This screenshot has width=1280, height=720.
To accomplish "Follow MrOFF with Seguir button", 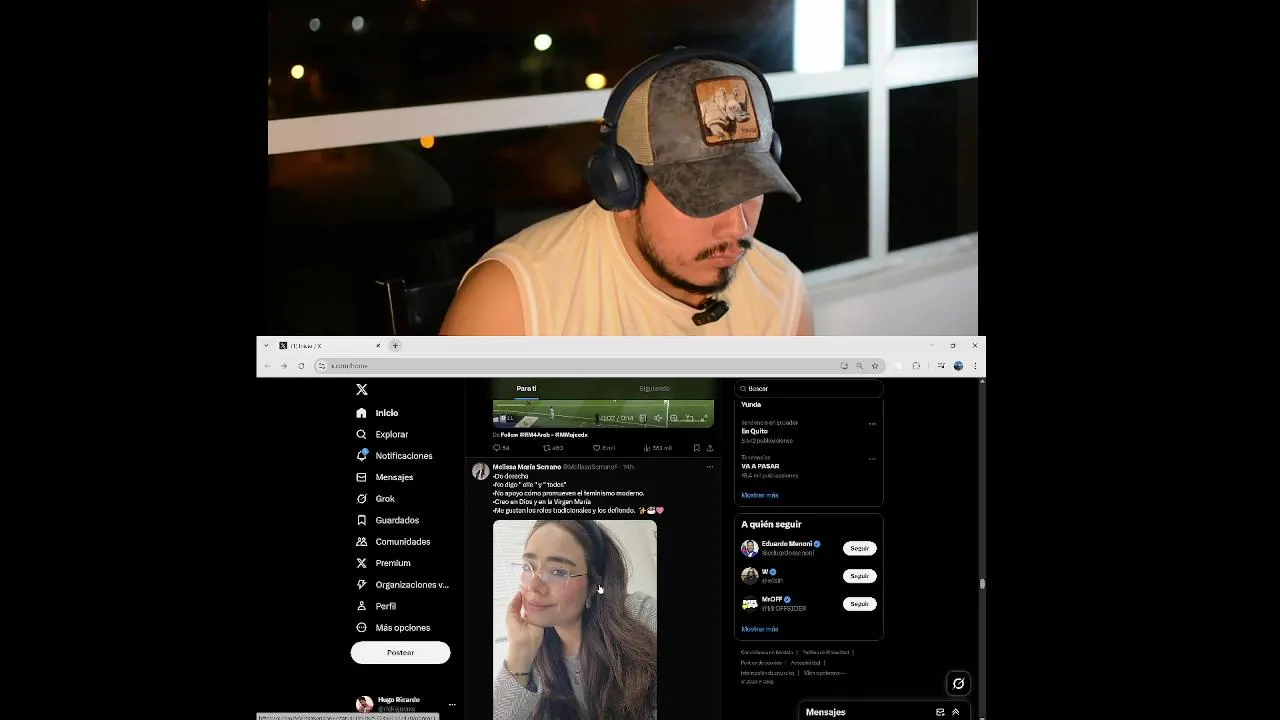I will (860, 604).
